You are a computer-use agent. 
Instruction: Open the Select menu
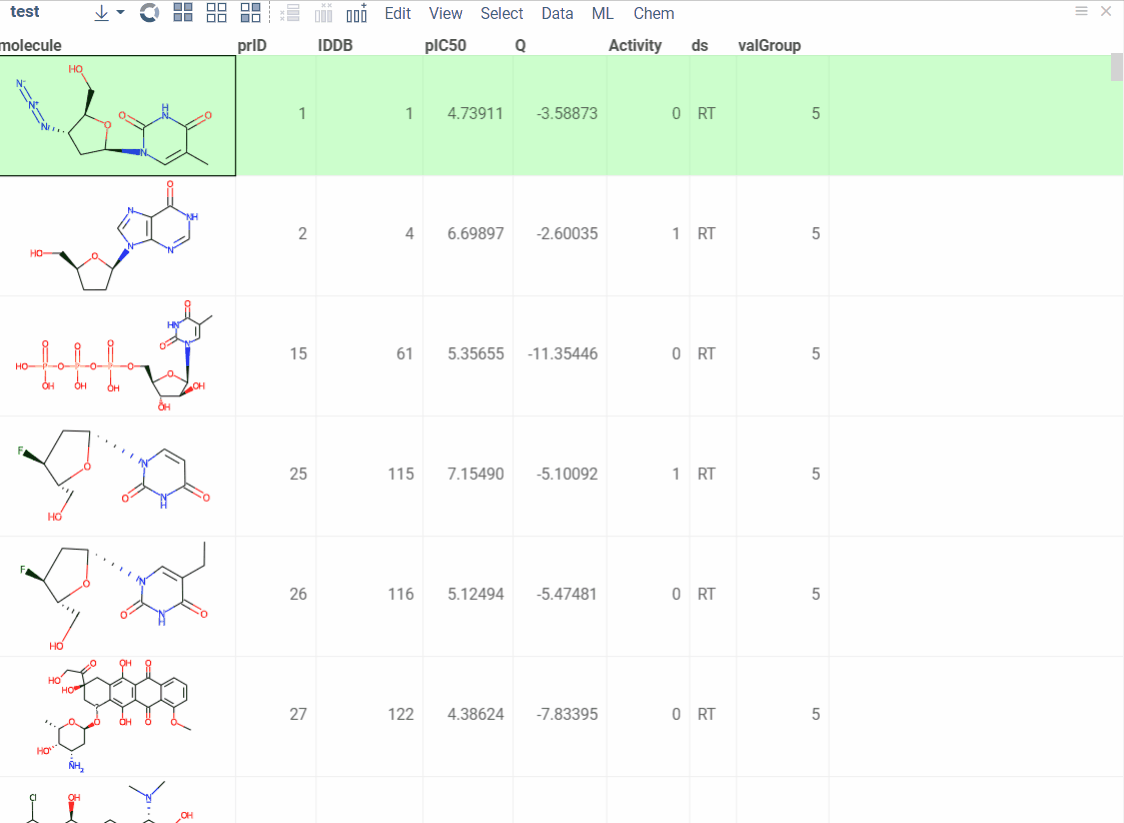(x=502, y=14)
